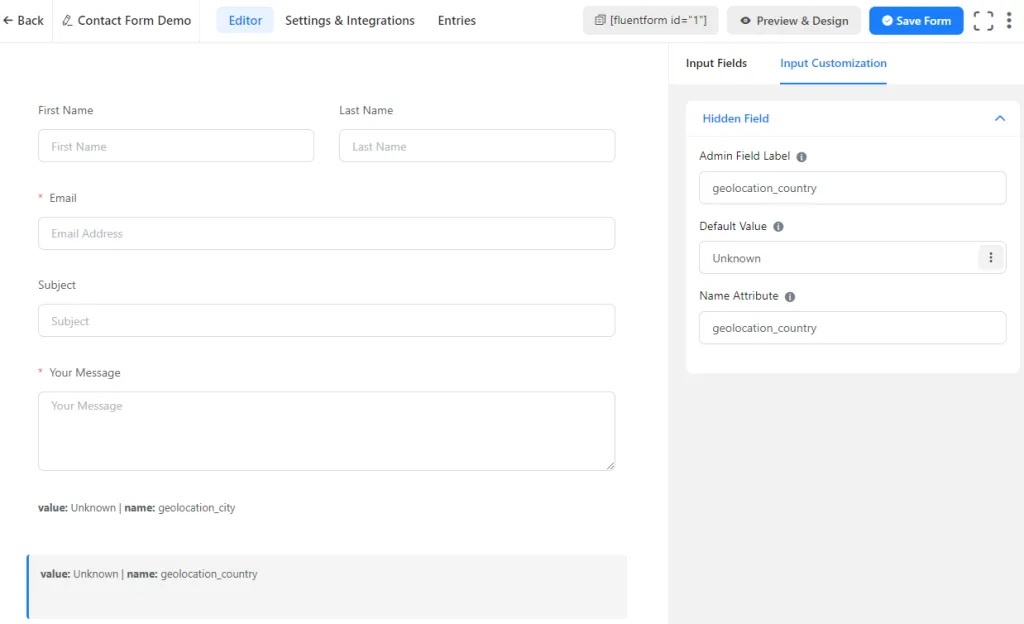Click the Admin Field Label input
1024x624 pixels.
(x=852, y=188)
